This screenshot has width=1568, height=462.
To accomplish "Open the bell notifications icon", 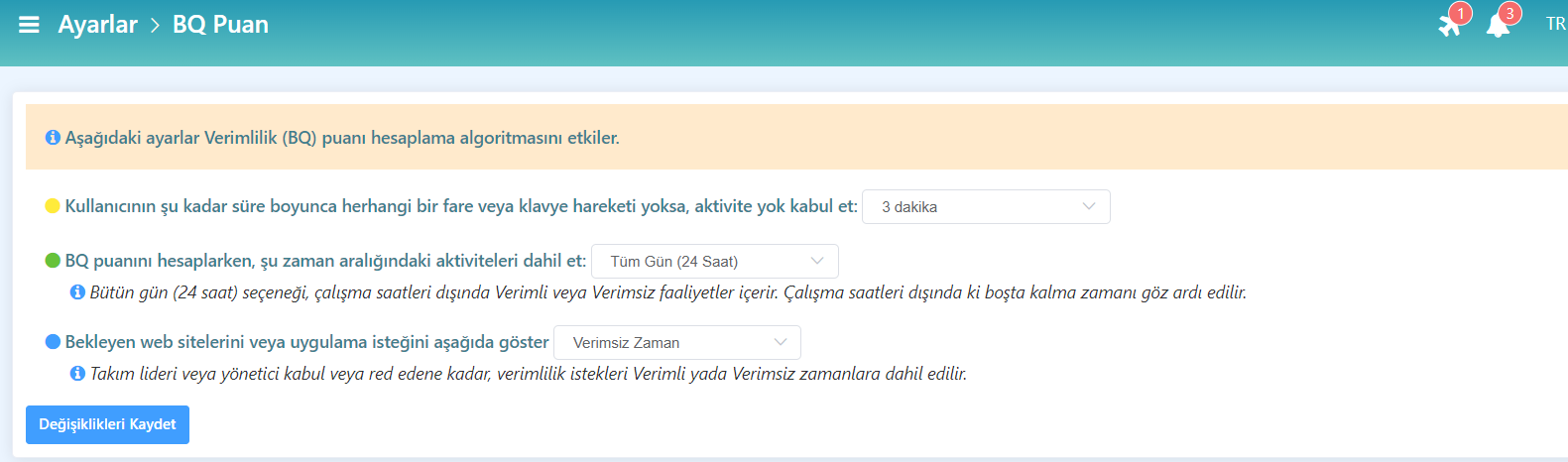I will click(x=1497, y=27).
